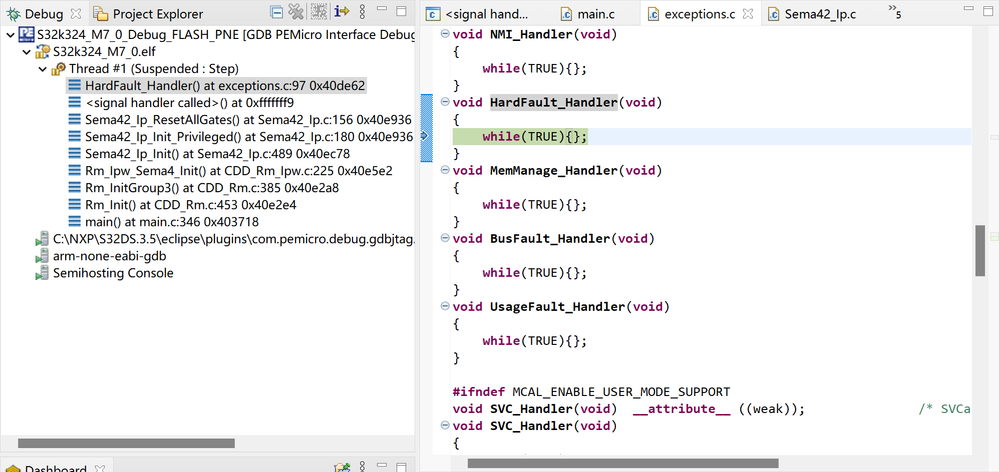The width and height of the screenshot is (999, 472).
Task: Show hidden editor tabs list (»5)
Action: point(894,10)
